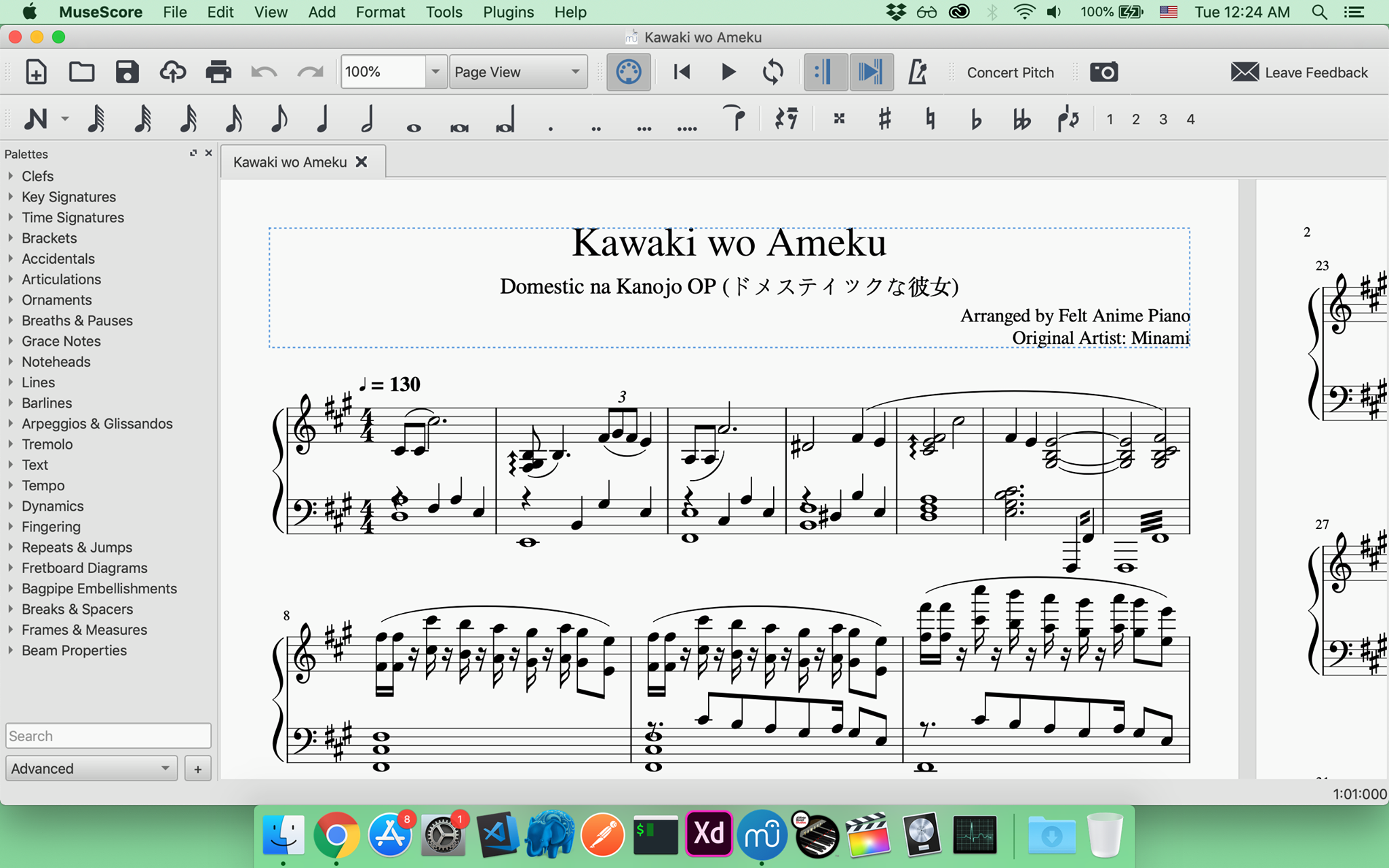Screen dimensions: 1389x868
Task: Toggle loop playback
Action: pos(773,72)
